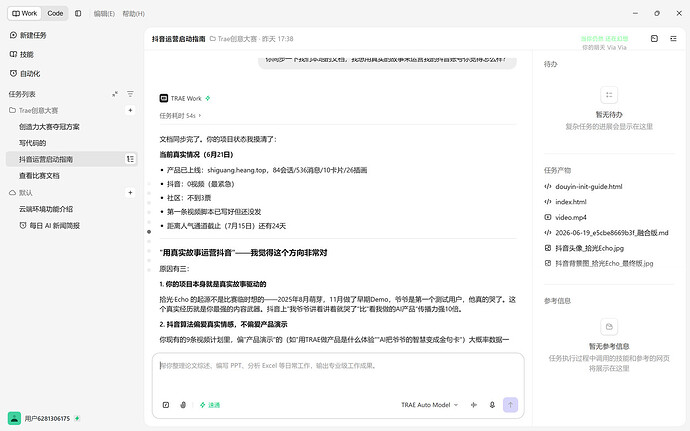Click the 参考信息 section heading
The image size is (690, 431).
point(557,301)
